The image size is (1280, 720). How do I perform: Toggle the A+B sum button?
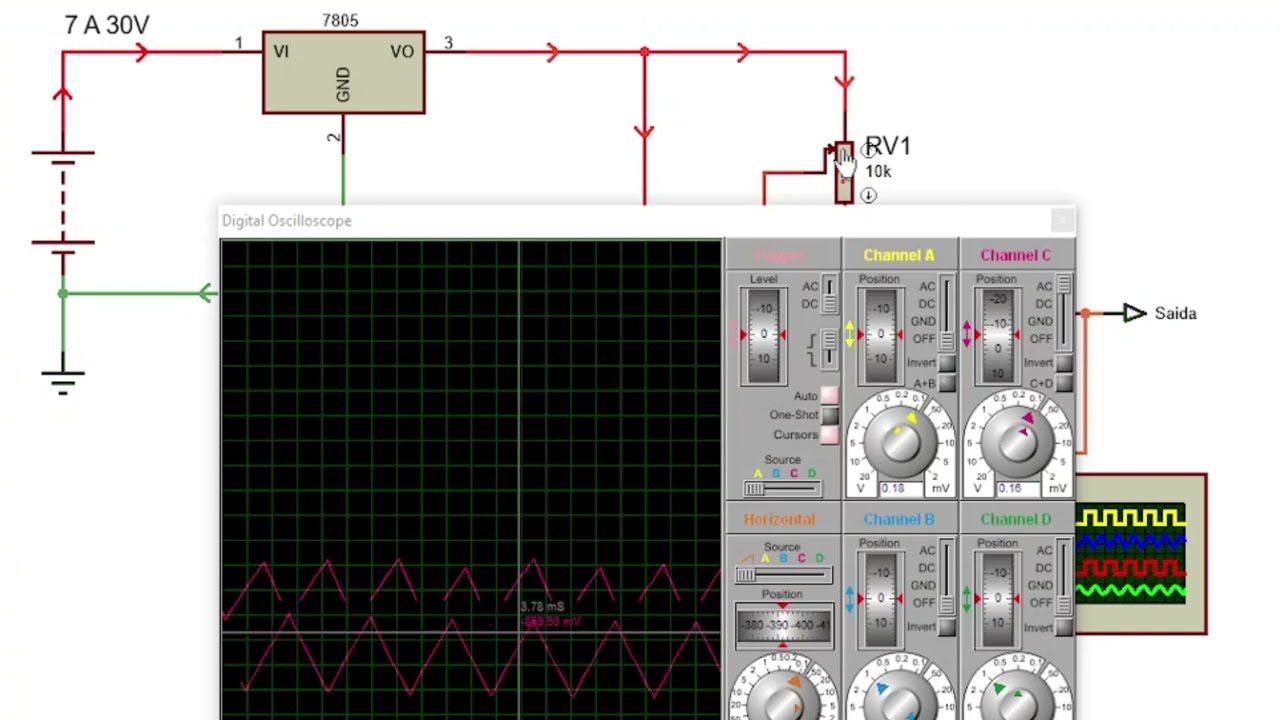click(946, 383)
